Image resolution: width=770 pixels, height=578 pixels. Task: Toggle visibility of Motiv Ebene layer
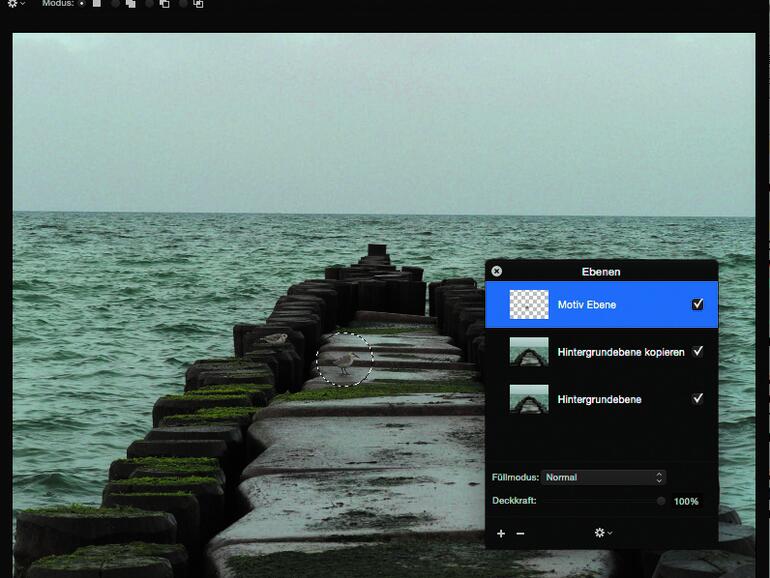pos(697,304)
